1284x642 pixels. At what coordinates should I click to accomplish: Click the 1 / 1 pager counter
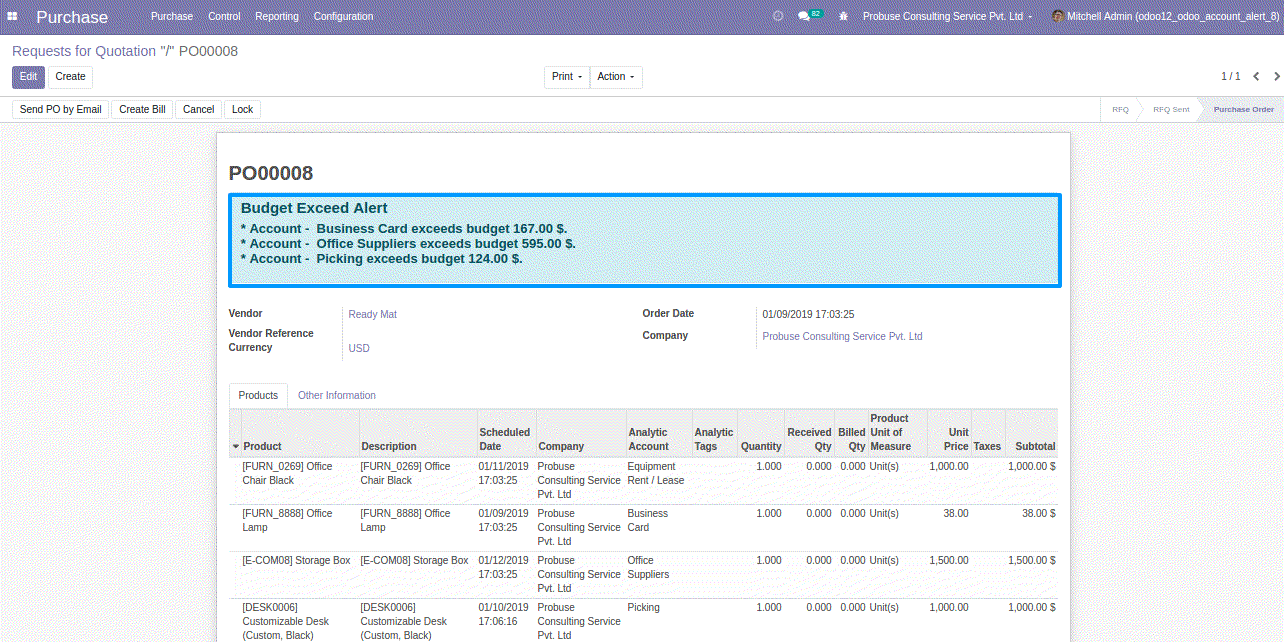[1230, 76]
